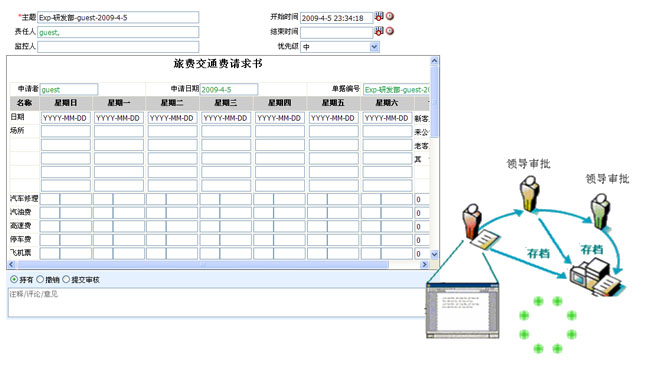Screen dimensions: 650x365
Task: Click the 星期日 column header
Action: [65, 102]
